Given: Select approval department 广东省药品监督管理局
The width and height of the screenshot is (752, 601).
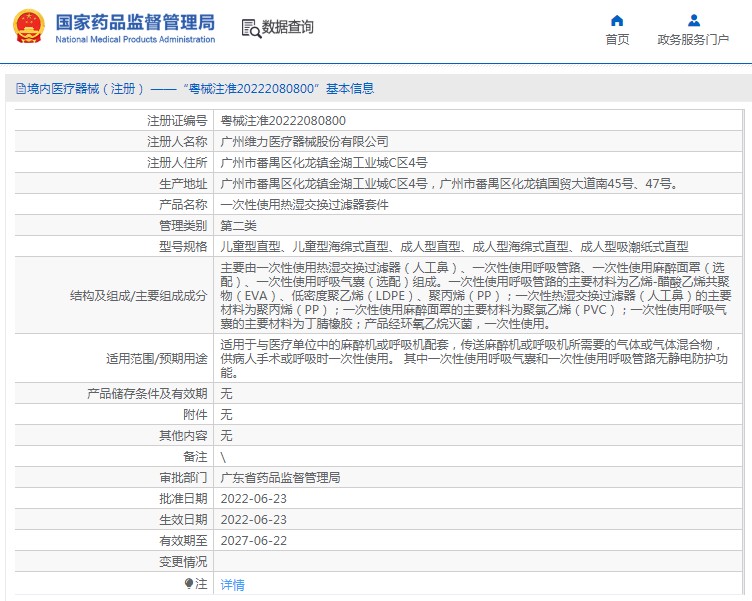Looking at the screenshot, I should [281, 478].
